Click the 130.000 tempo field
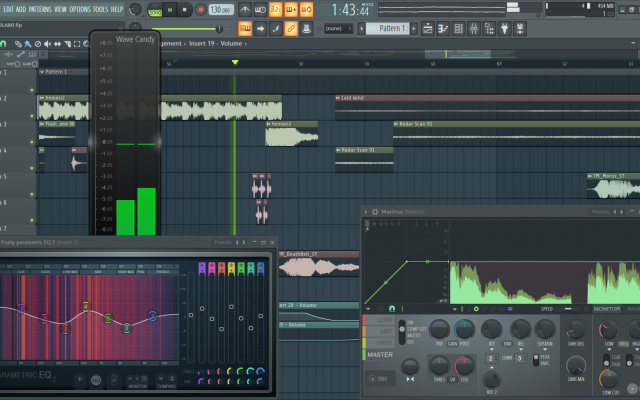The width and height of the screenshot is (640, 400). [x=221, y=9]
